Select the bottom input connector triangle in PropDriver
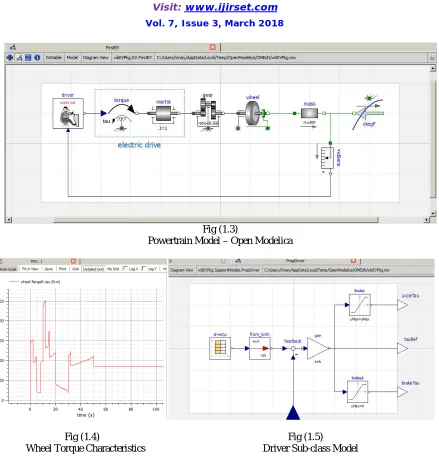Viewport: 439px width, 462px height. point(293,412)
